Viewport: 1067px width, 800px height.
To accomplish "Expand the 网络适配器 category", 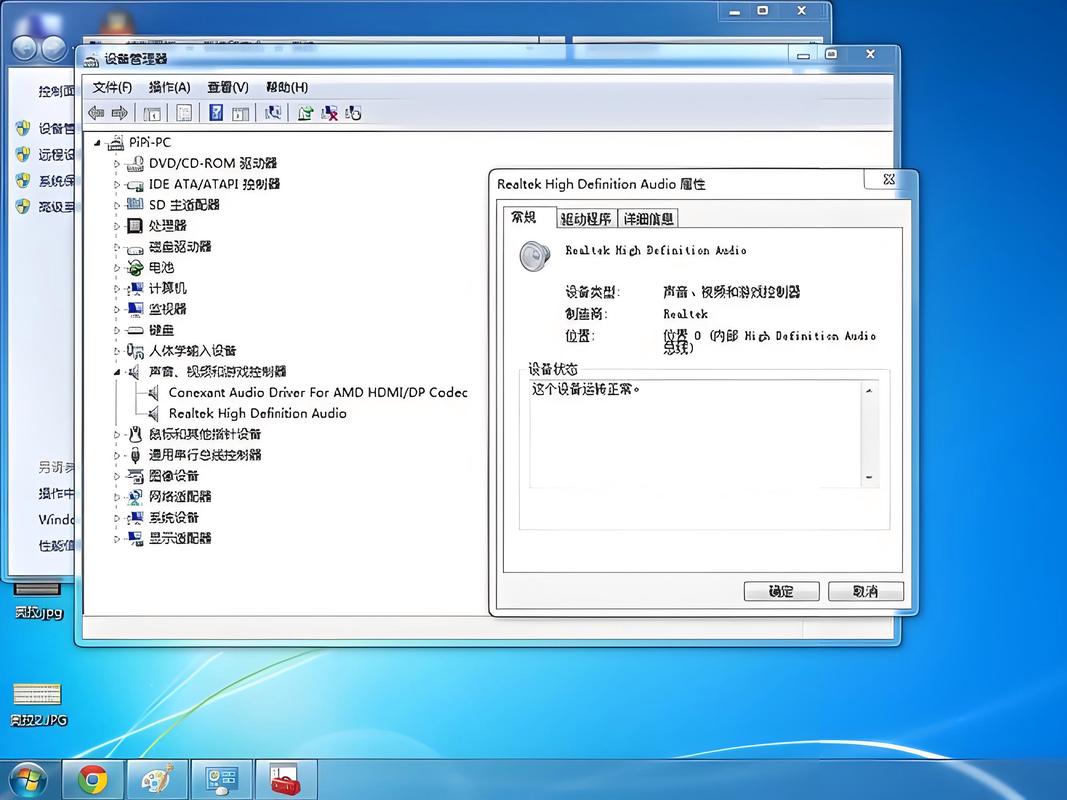I will (x=118, y=496).
